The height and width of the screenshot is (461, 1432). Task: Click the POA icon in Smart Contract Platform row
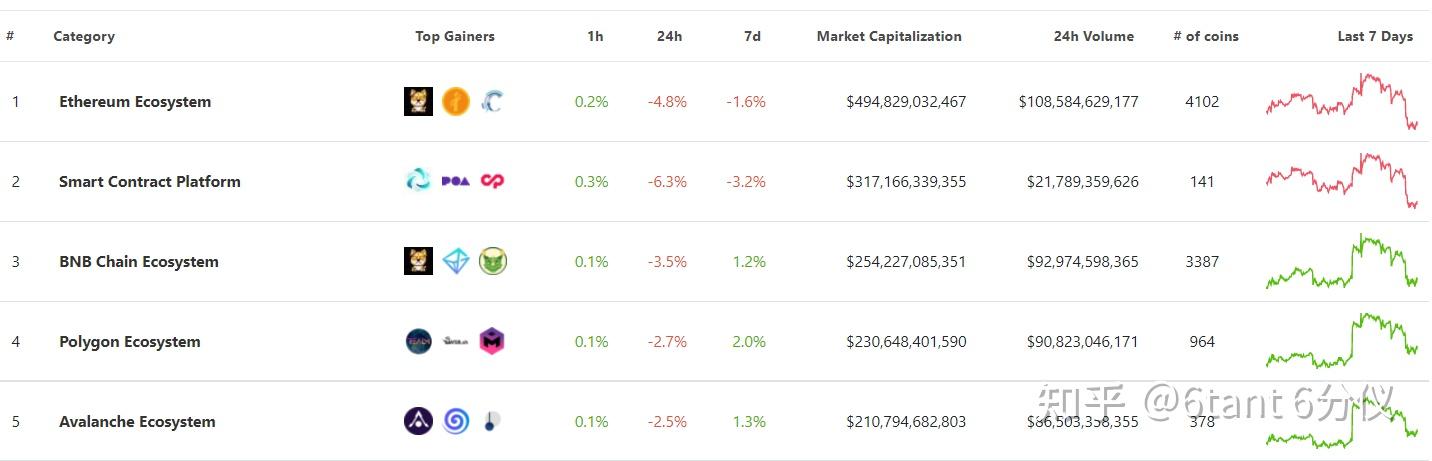pos(455,181)
